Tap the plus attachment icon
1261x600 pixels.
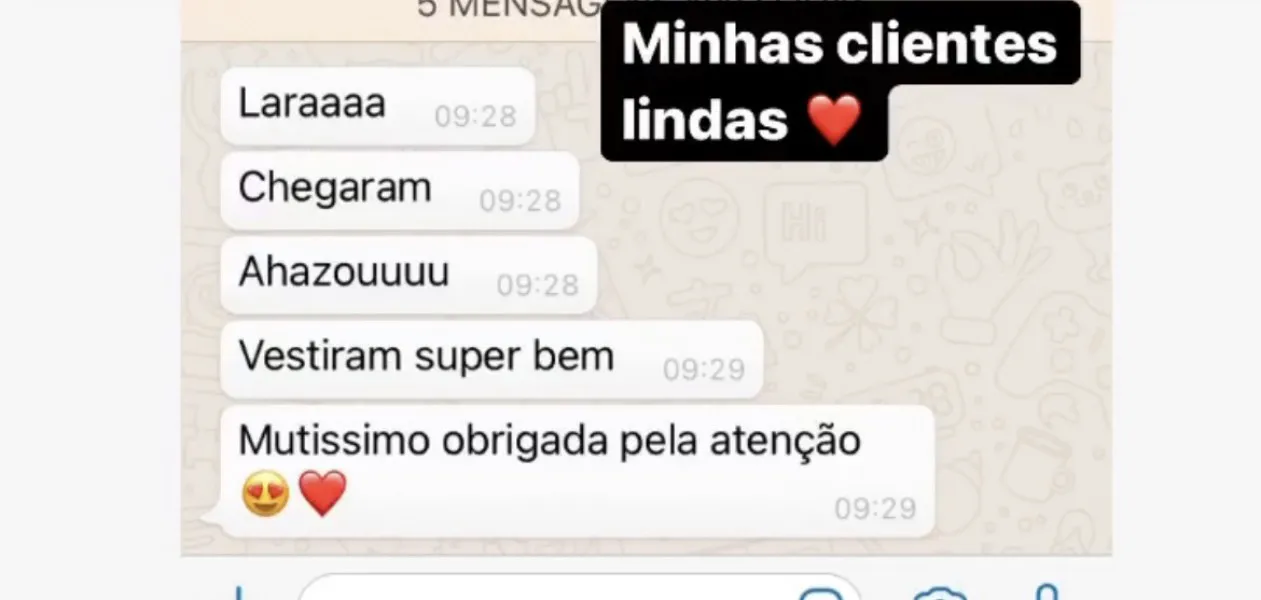coord(238,593)
